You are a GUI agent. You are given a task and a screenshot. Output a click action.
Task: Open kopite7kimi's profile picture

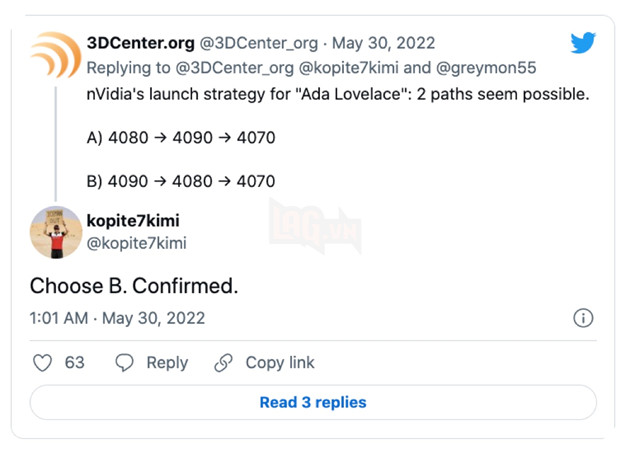56,232
